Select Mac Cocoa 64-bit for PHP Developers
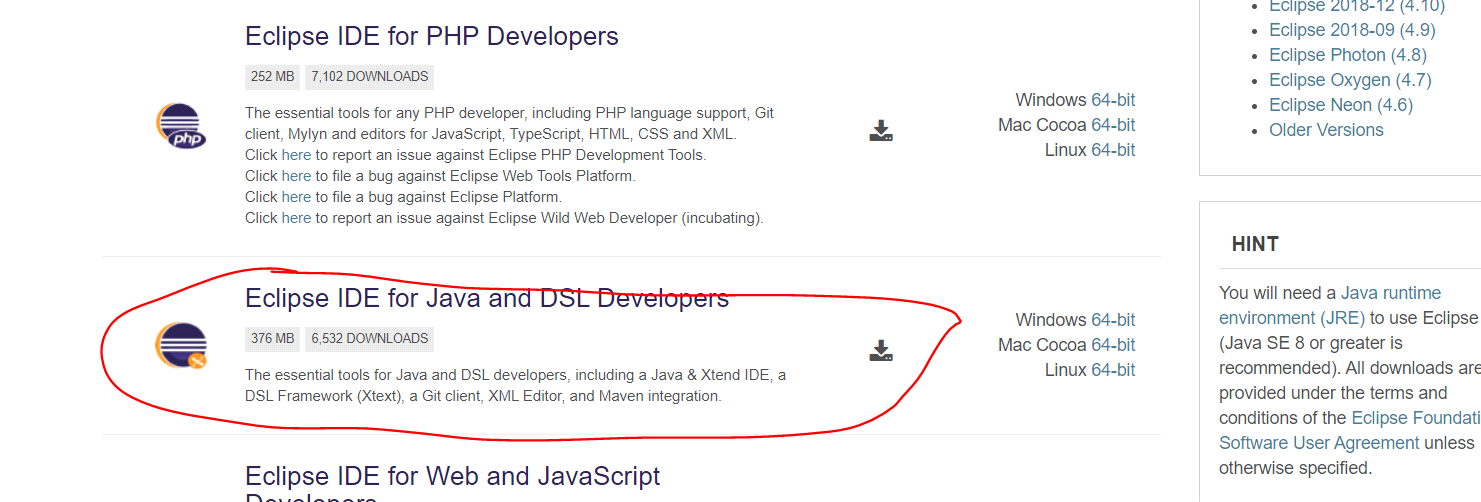This screenshot has width=1481, height=502. click(x=1113, y=125)
